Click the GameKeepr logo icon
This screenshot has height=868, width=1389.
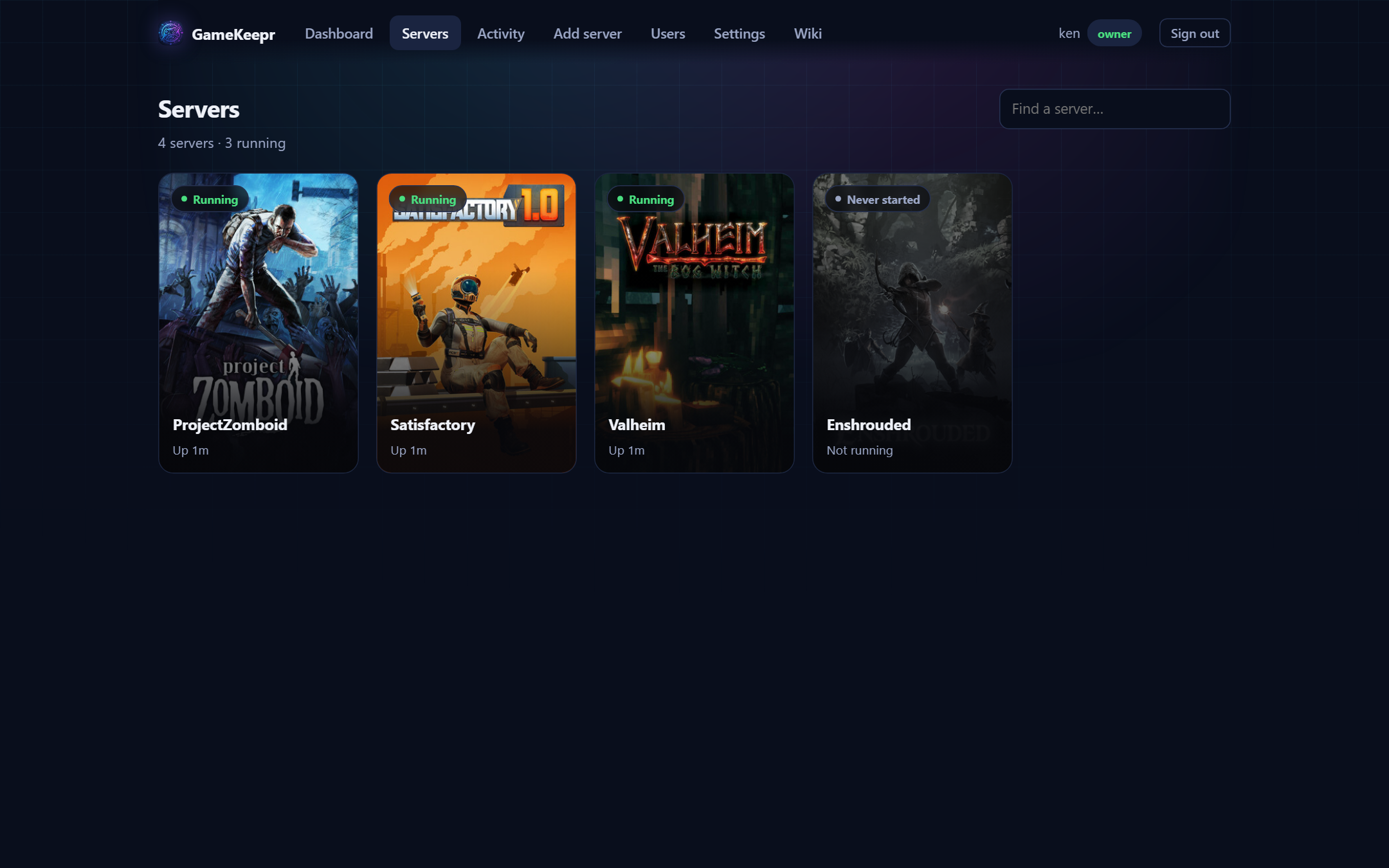(170, 33)
